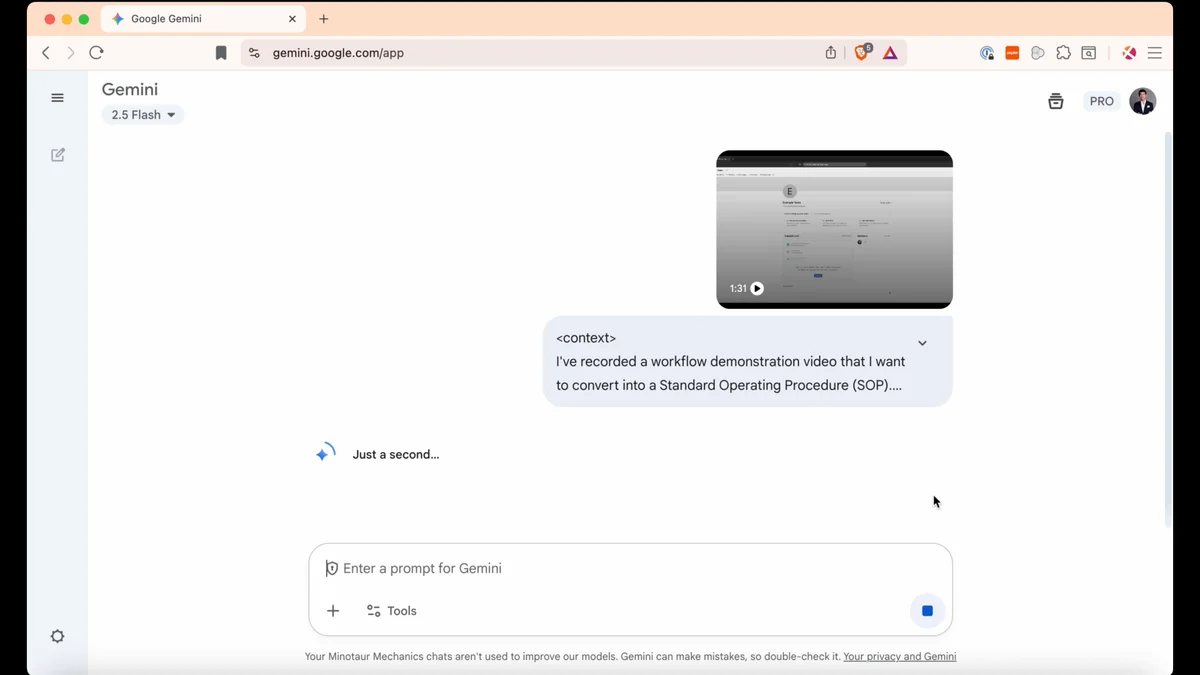Screen dimensions: 1200x675
Task: Click the share icon in the address bar
Action: point(830,53)
